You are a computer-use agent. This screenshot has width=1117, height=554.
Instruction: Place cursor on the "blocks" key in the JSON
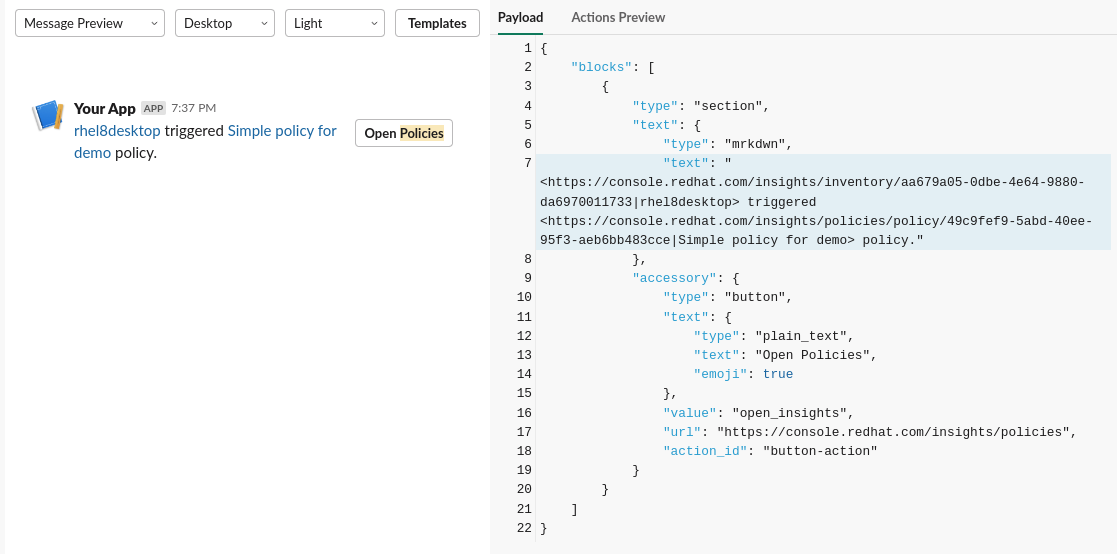[601, 67]
